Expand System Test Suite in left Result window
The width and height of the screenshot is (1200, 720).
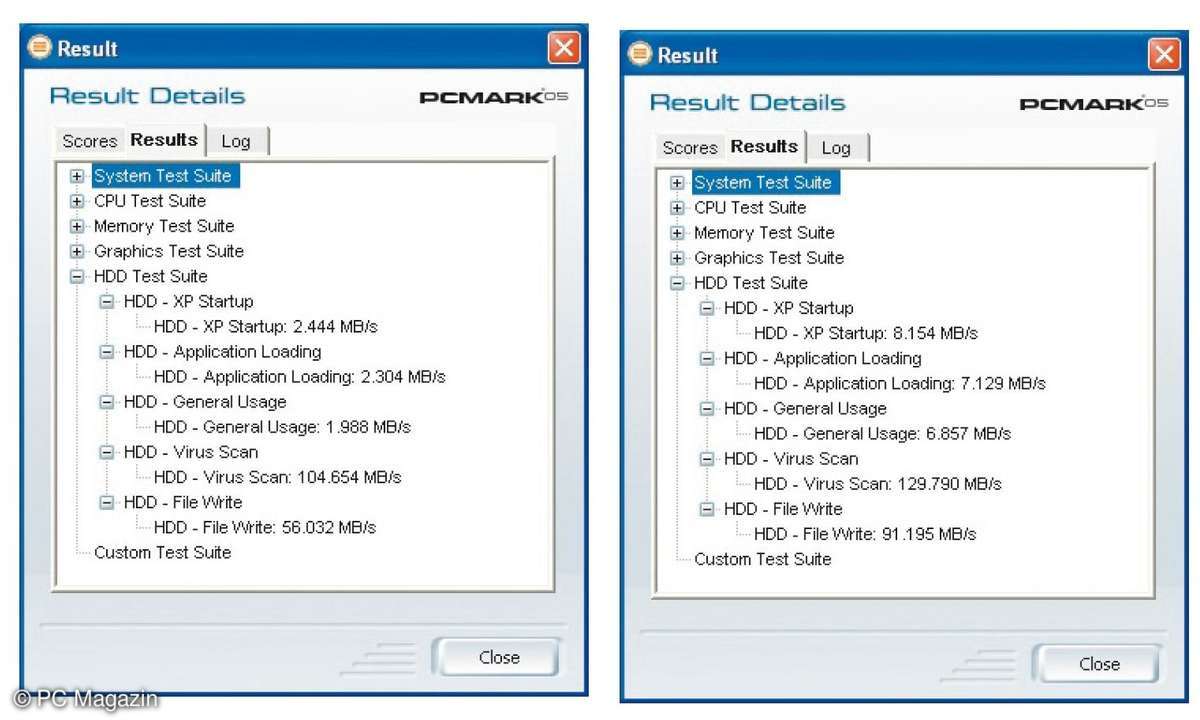[77, 176]
